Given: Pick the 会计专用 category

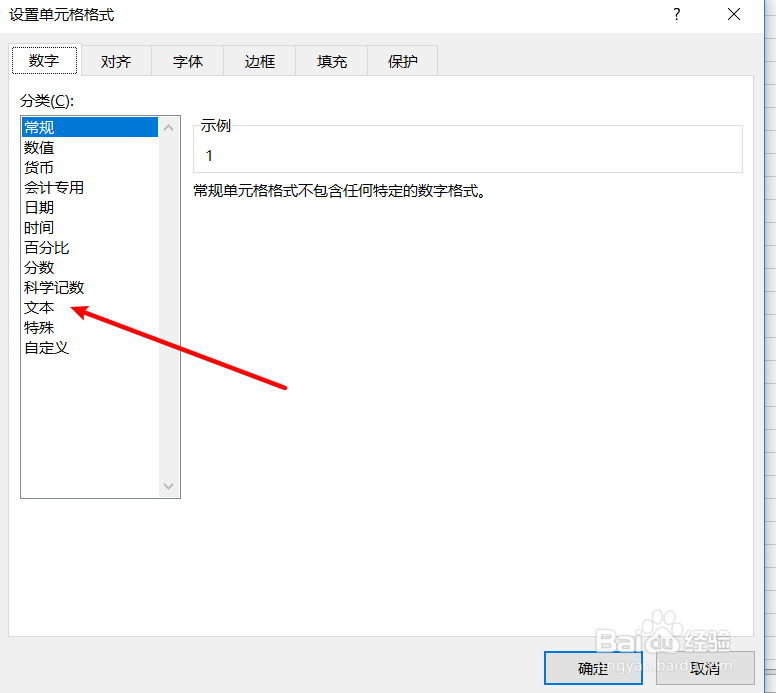Looking at the screenshot, I should 90,188.
